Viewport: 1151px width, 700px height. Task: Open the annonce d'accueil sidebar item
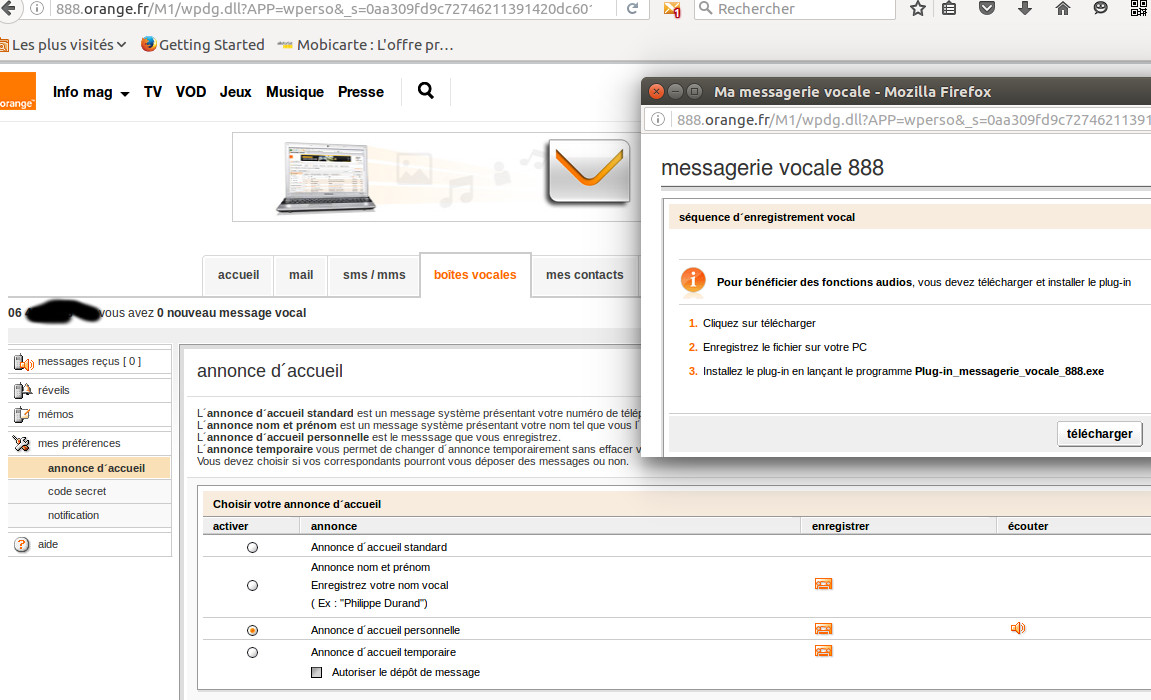click(90, 468)
